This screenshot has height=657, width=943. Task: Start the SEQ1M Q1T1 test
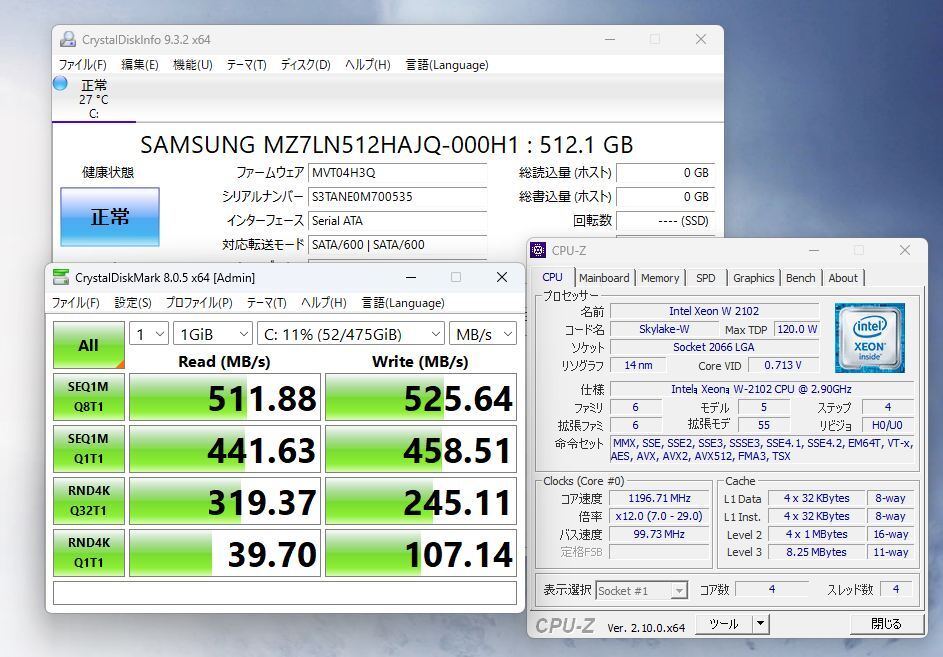88,449
